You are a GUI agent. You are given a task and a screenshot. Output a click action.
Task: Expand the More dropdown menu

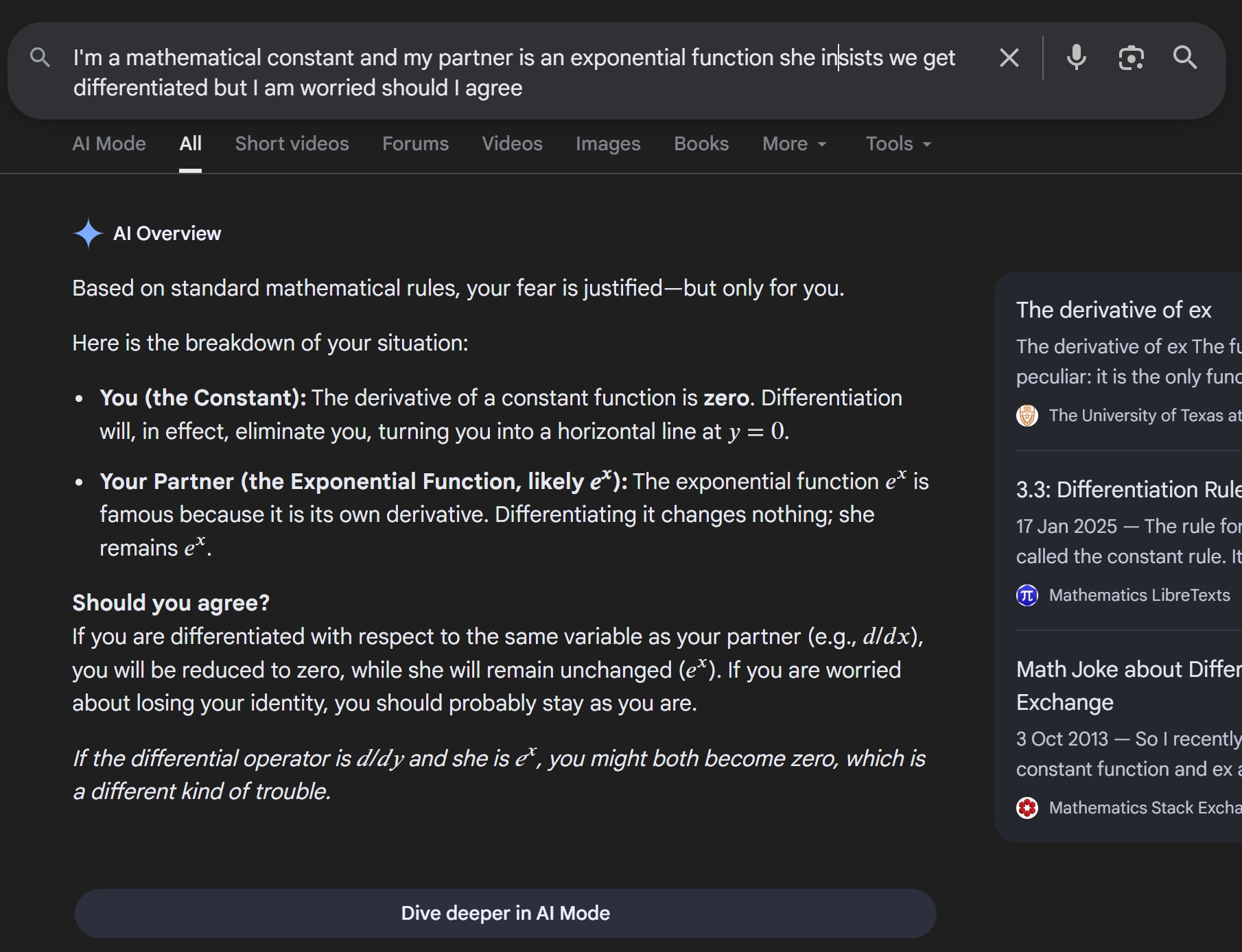[795, 144]
